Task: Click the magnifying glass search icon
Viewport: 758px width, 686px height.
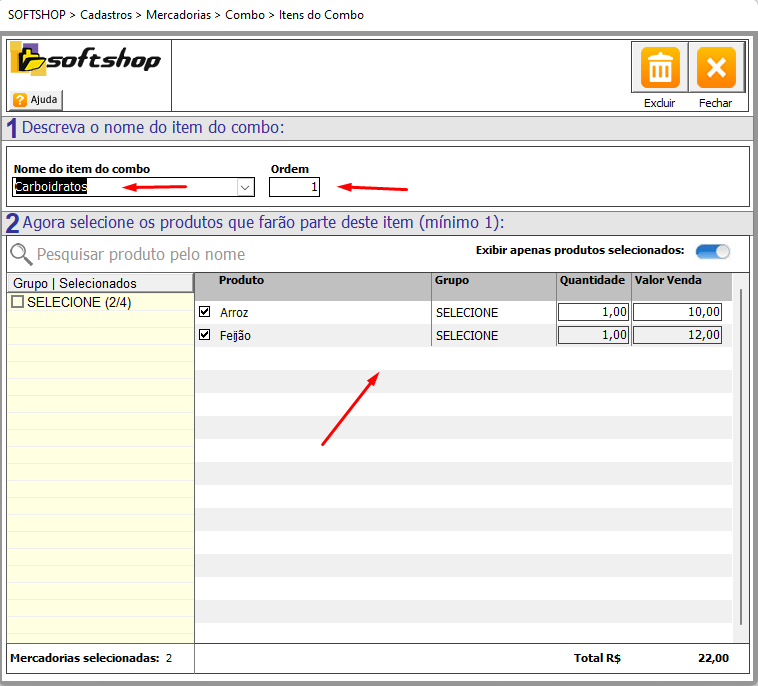Action: (20, 254)
